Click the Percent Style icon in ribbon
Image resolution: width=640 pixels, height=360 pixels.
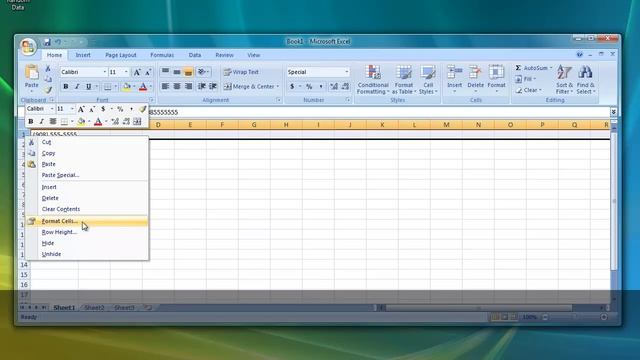[309, 87]
